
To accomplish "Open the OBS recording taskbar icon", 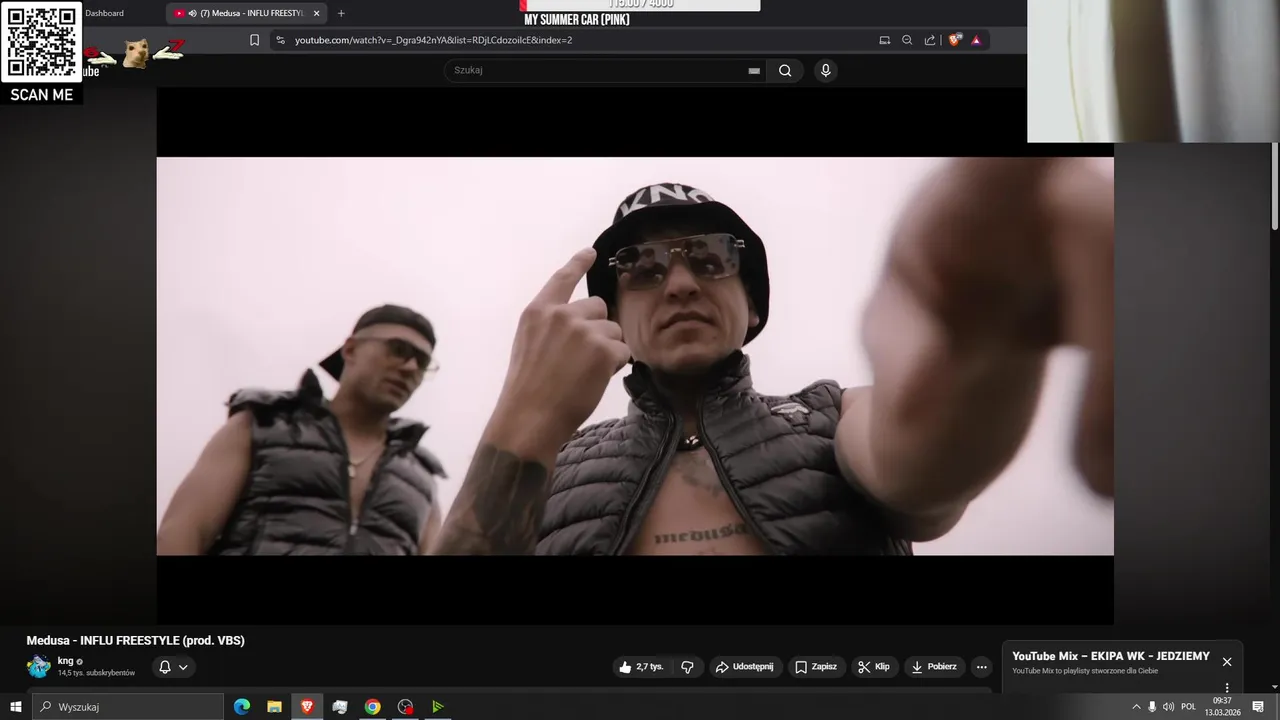I will point(405,707).
